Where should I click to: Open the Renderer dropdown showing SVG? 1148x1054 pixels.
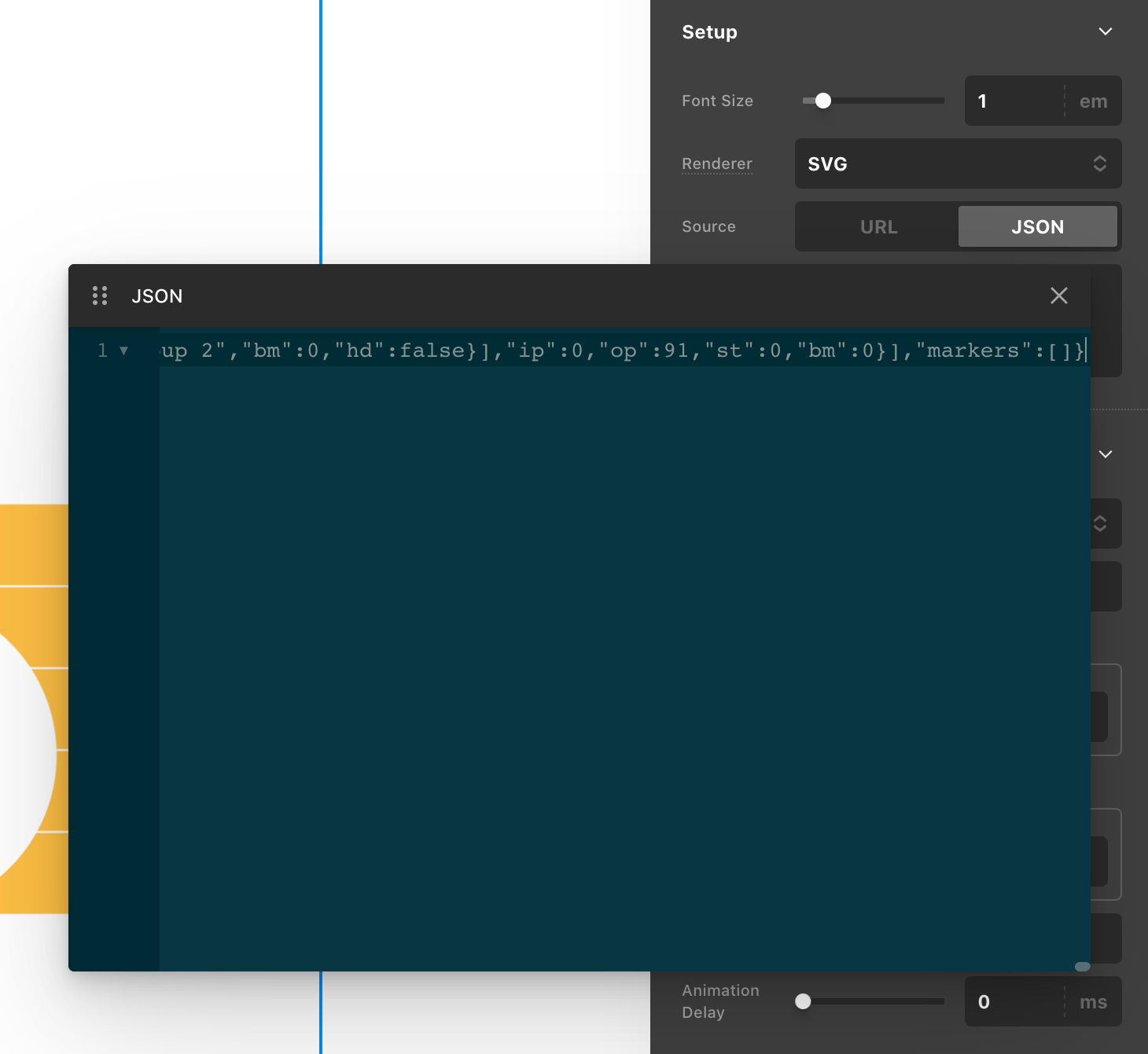[x=958, y=163]
